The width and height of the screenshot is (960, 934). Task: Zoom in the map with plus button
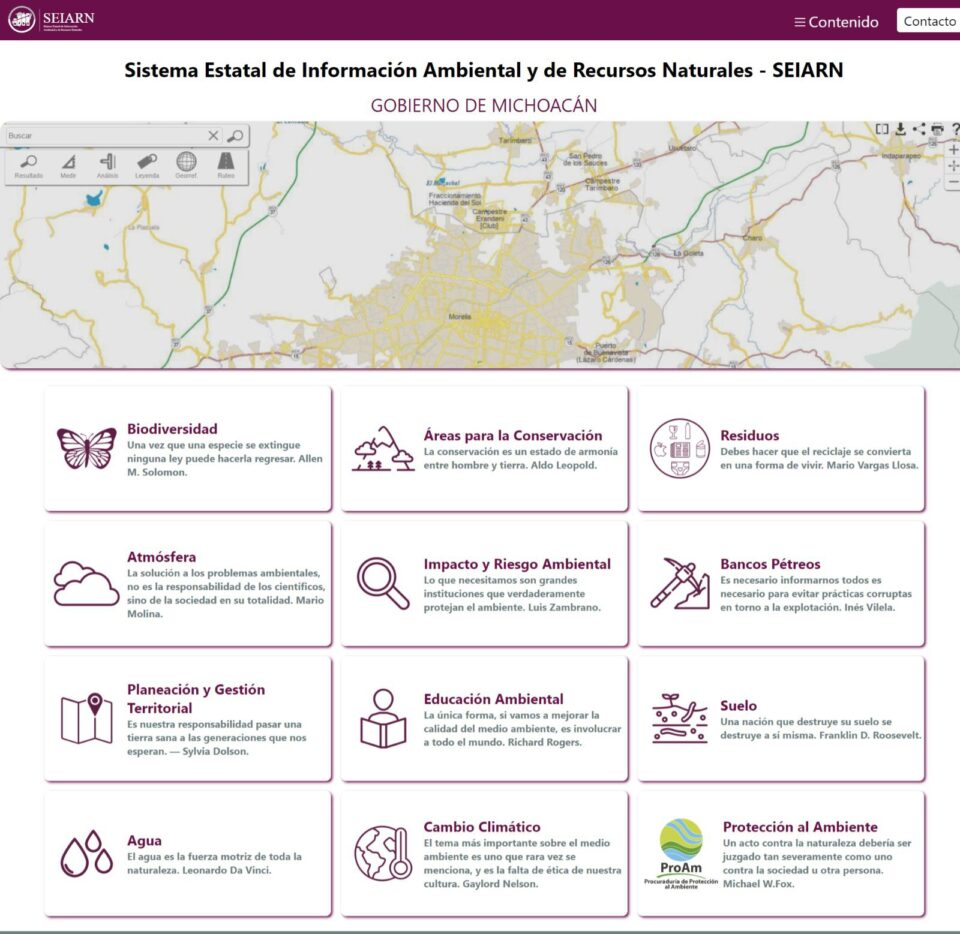click(953, 150)
